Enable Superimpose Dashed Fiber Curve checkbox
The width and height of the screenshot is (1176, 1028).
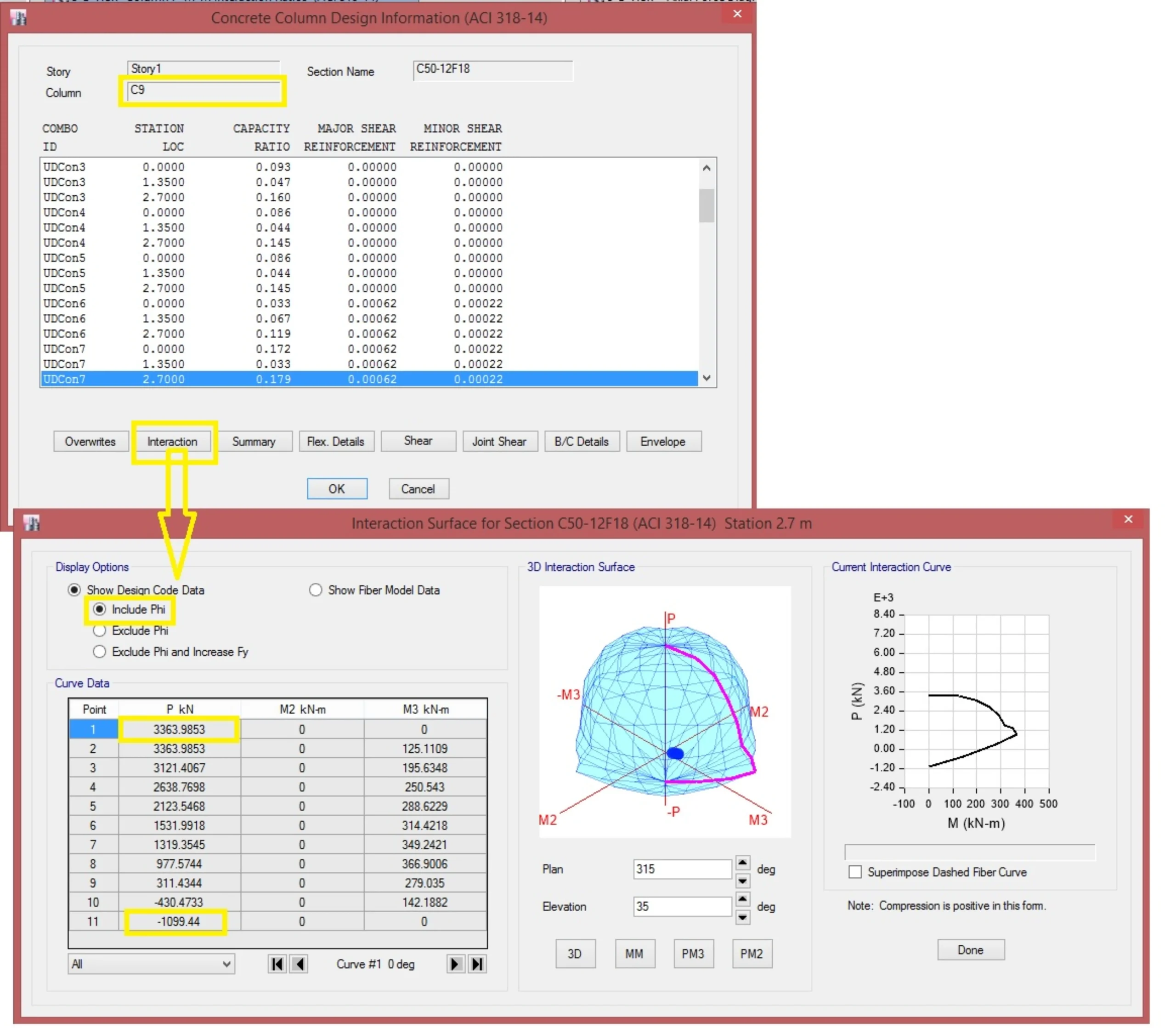point(855,872)
